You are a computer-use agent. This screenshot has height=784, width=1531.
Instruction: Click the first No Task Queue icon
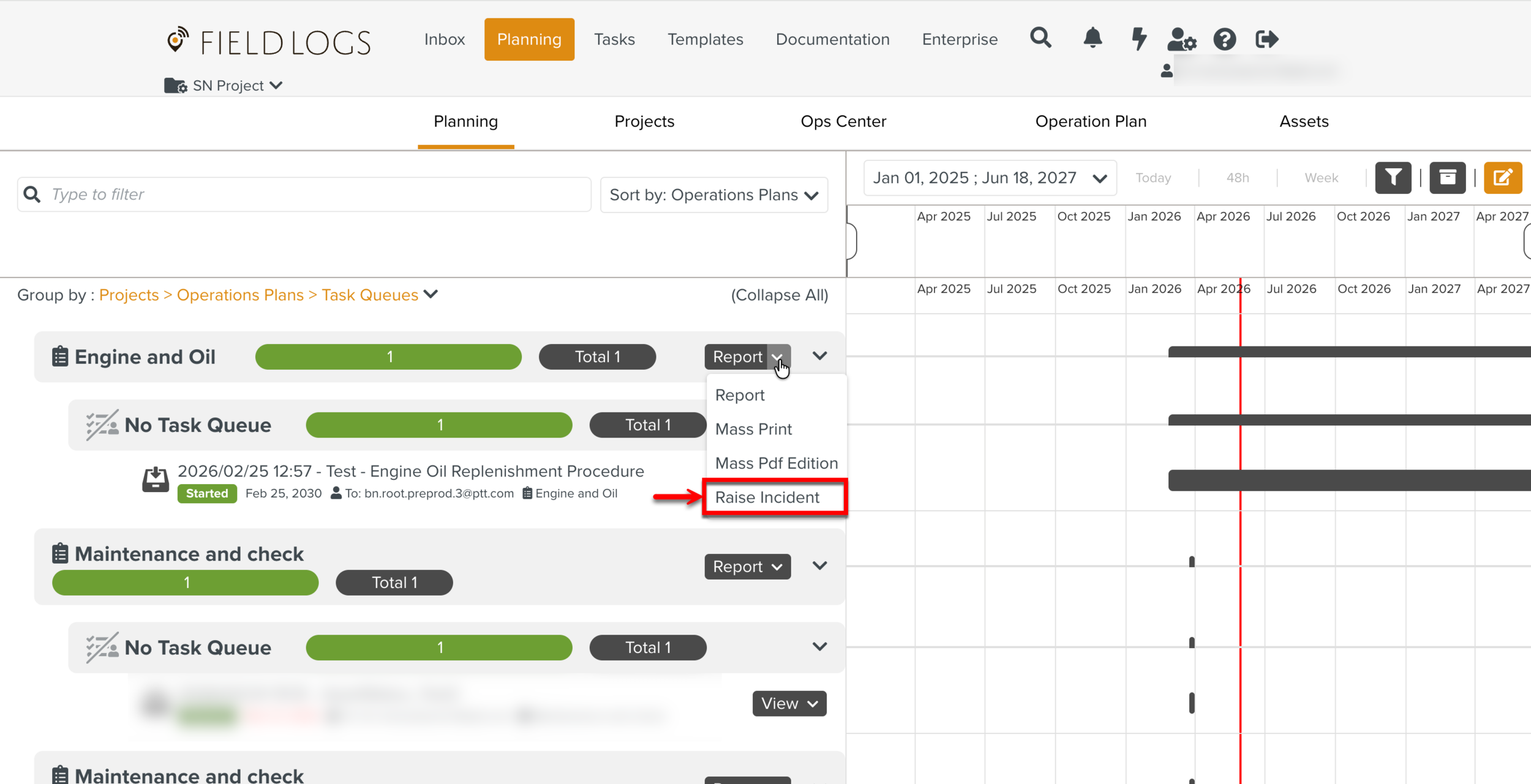102,425
